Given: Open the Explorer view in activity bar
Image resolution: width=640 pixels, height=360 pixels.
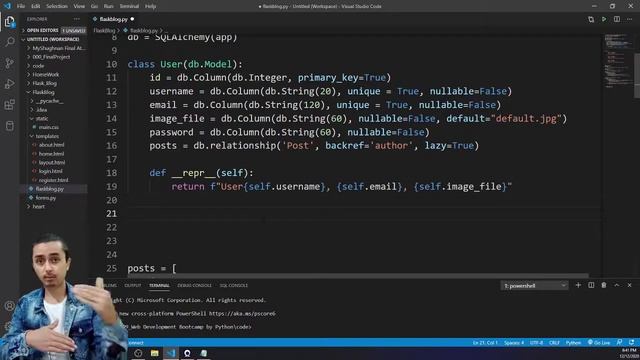Looking at the screenshot, I should (x=9, y=22).
